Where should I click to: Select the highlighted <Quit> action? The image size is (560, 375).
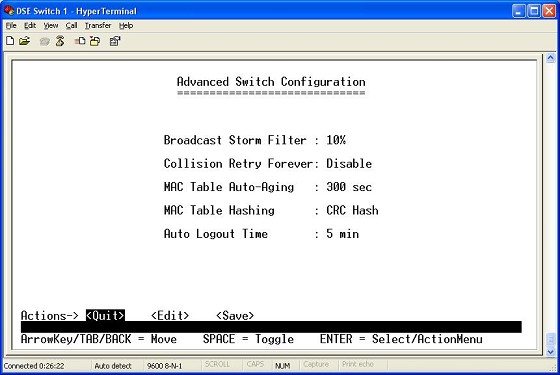click(x=105, y=315)
